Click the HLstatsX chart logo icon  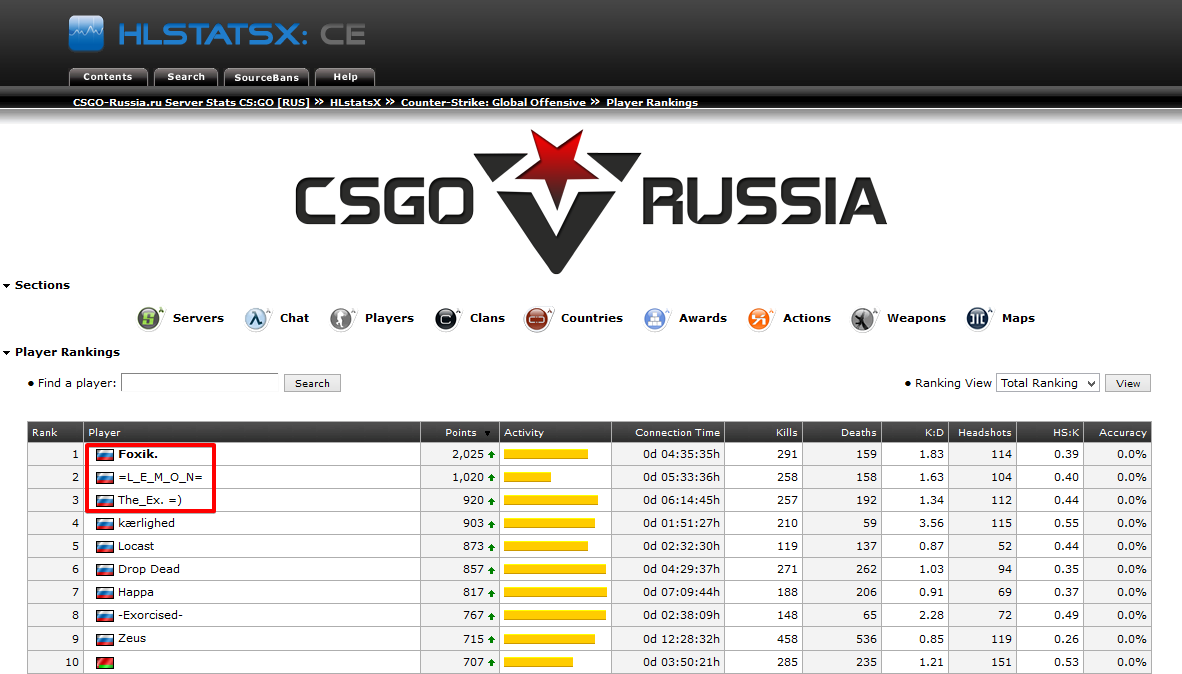pyautogui.click(x=86, y=33)
